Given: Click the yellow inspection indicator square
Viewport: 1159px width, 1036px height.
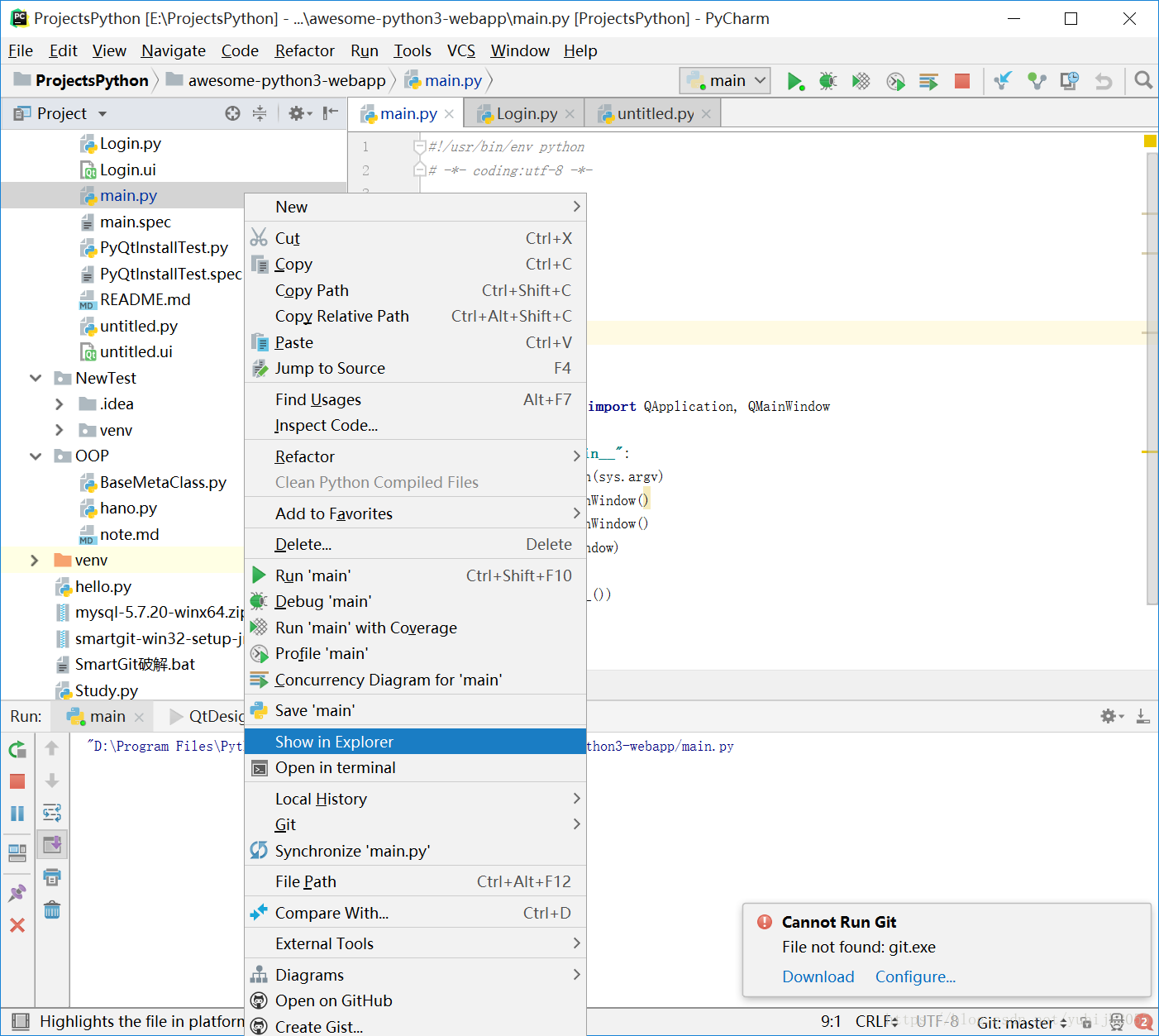Looking at the screenshot, I should click(x=1150, y=141).
